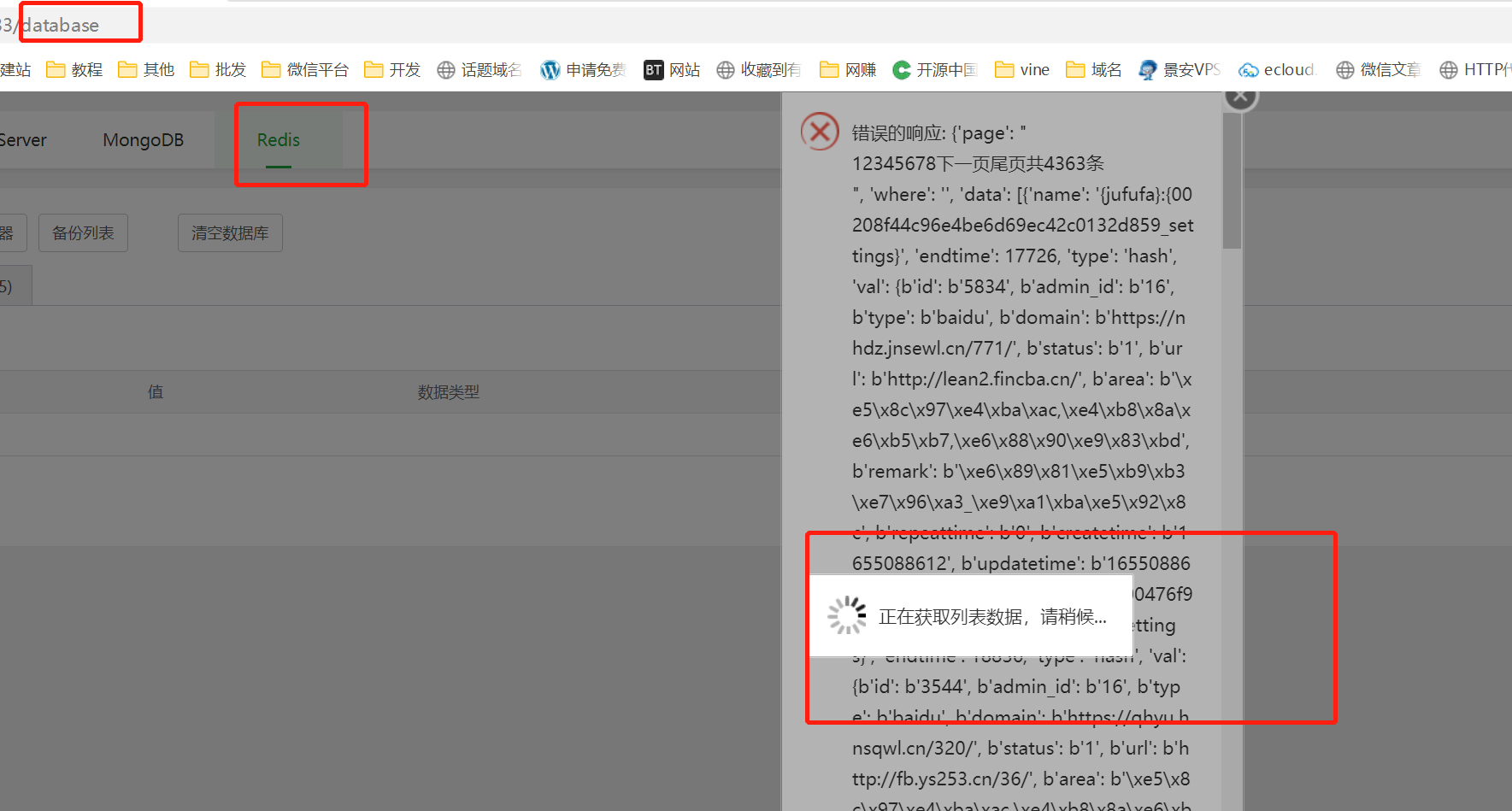This screenshot has width=1512, height=811.
Task: Open the 微信平台 bookmark folder
Action: [305, 70]
